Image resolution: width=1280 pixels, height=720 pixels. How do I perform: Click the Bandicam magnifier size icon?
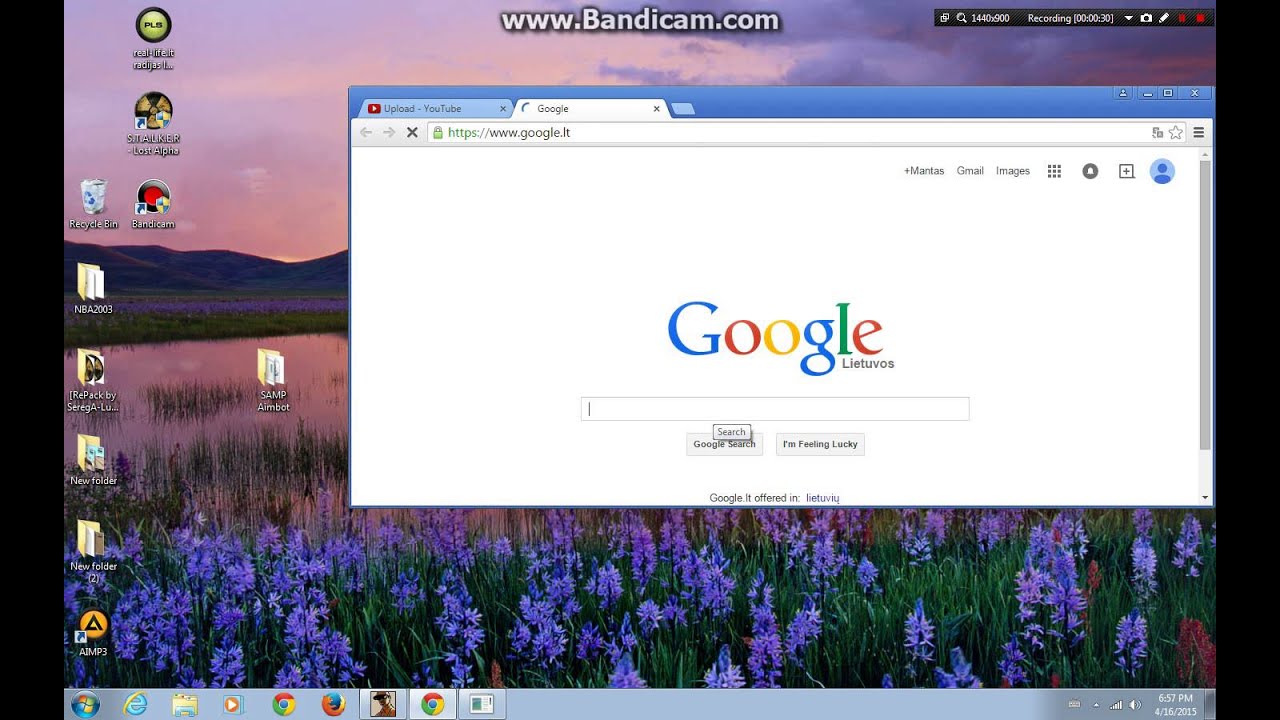(961, 18)
